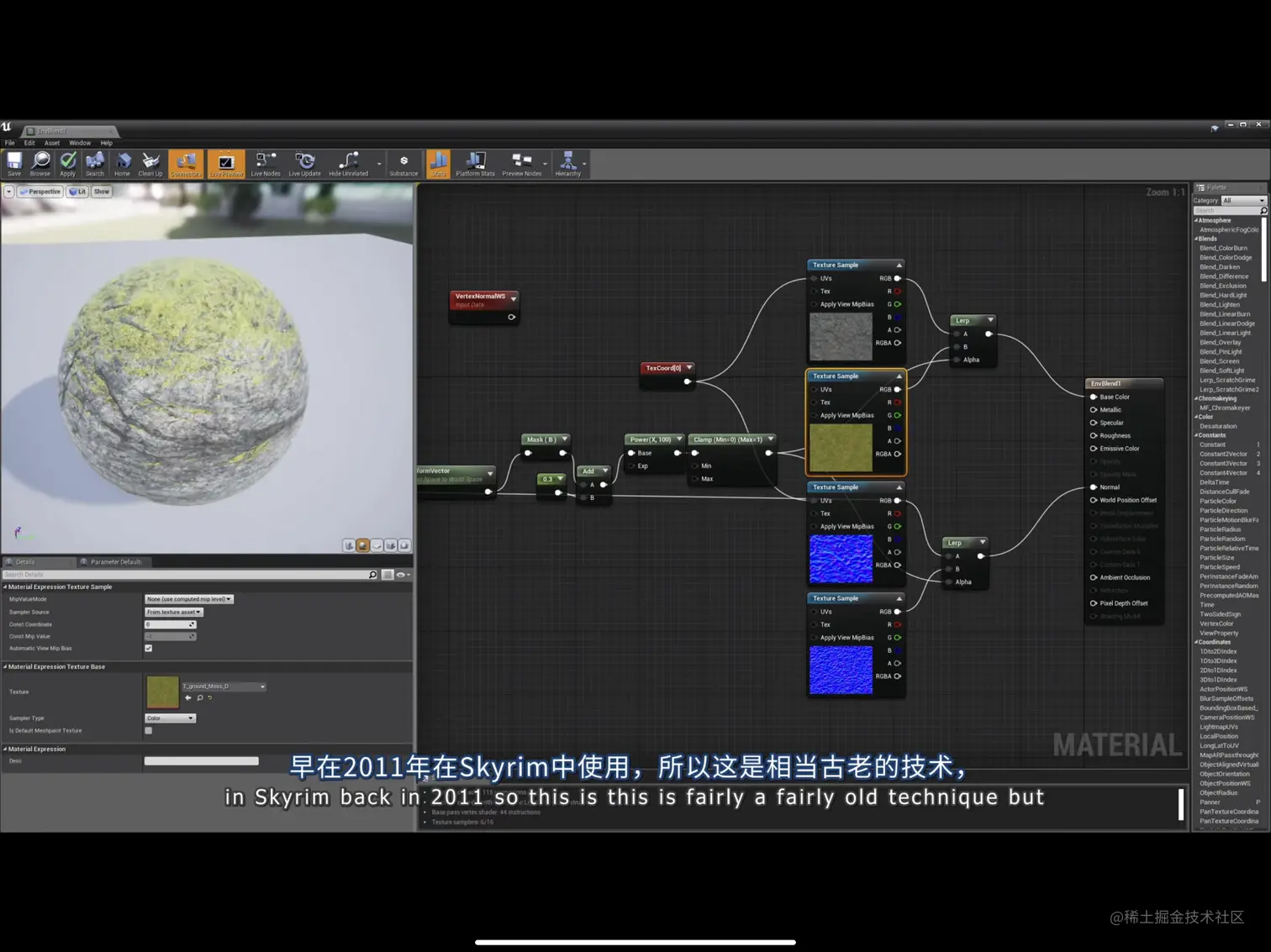
Task: Toggle the Stats toolbar button
Action: (438, 164)
